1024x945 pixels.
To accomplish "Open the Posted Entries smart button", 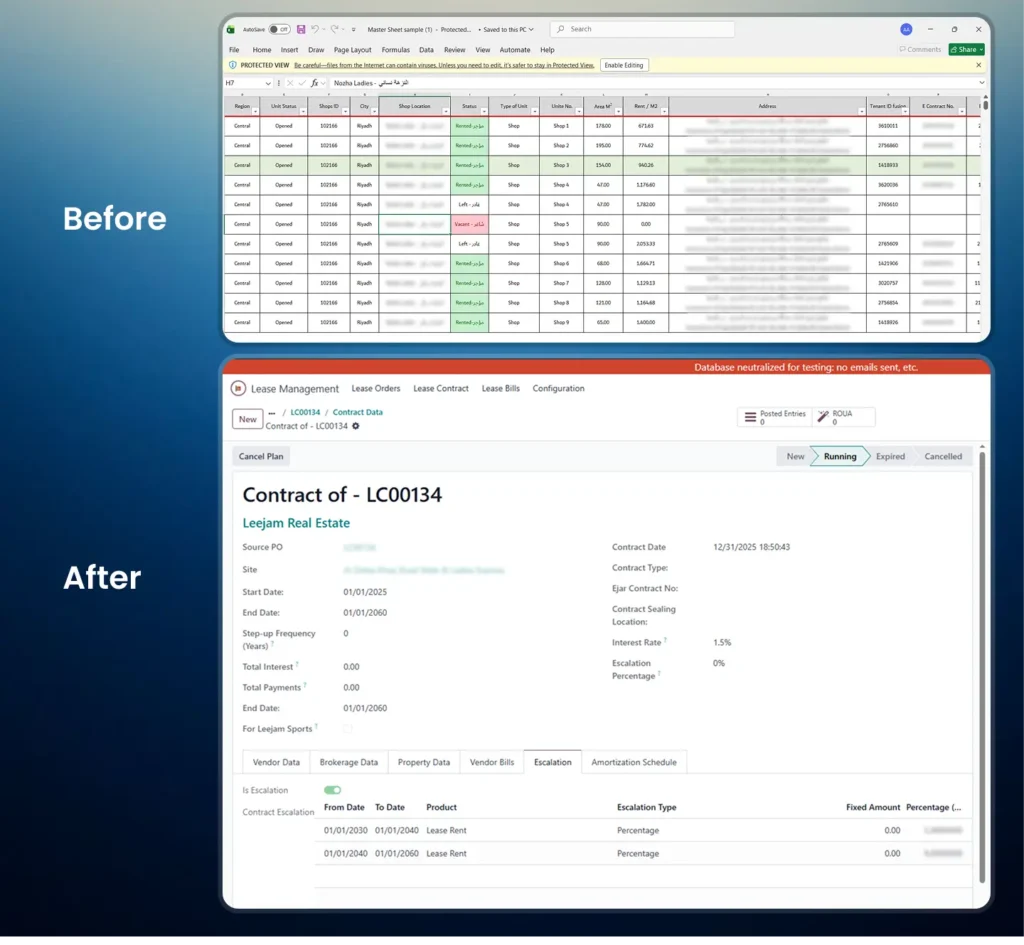I will [x=775, y=417].
